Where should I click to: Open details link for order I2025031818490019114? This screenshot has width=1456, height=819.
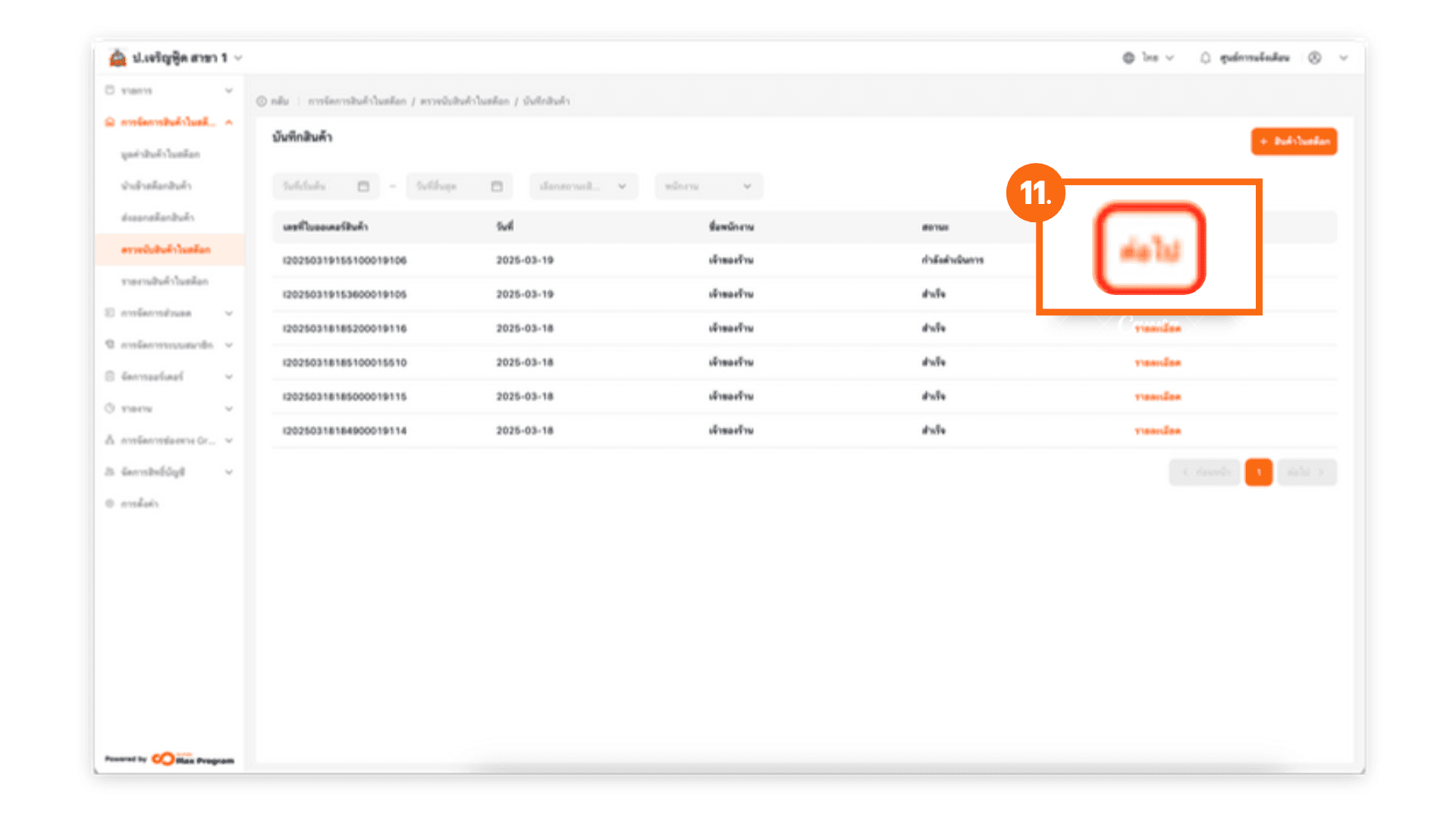pos(1157,431)
